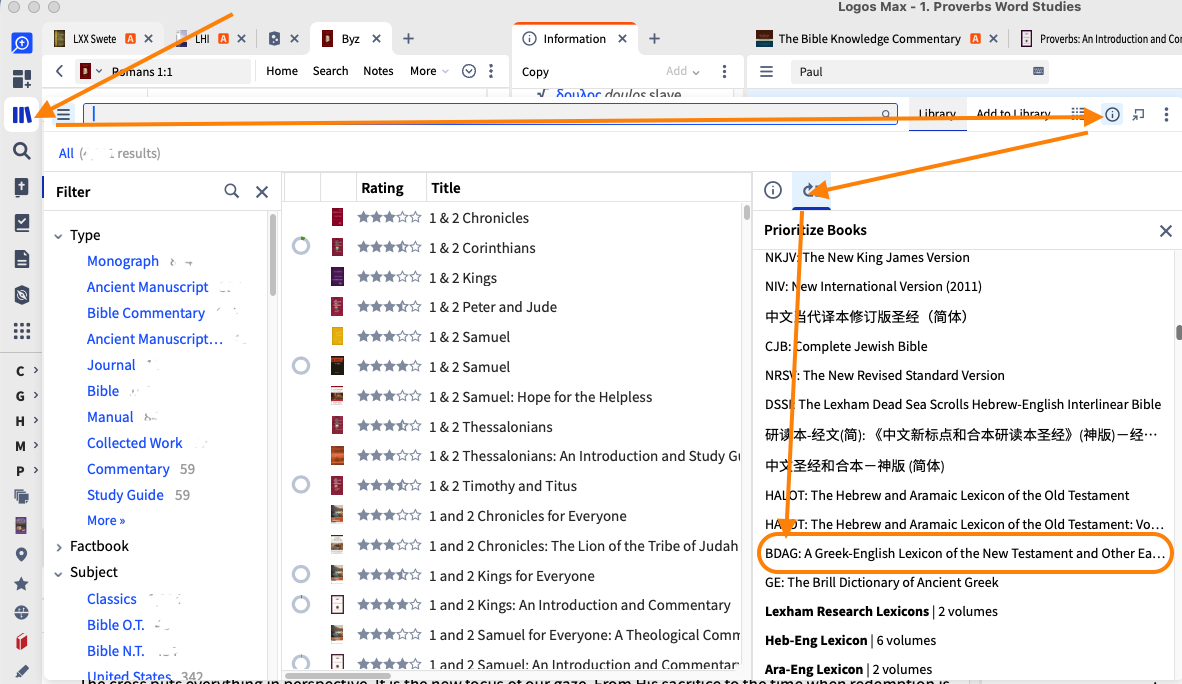1182x684 pixels.
Task: Open The Bible Knowledge Commentary tab
Action: click(x=868, y=38)
